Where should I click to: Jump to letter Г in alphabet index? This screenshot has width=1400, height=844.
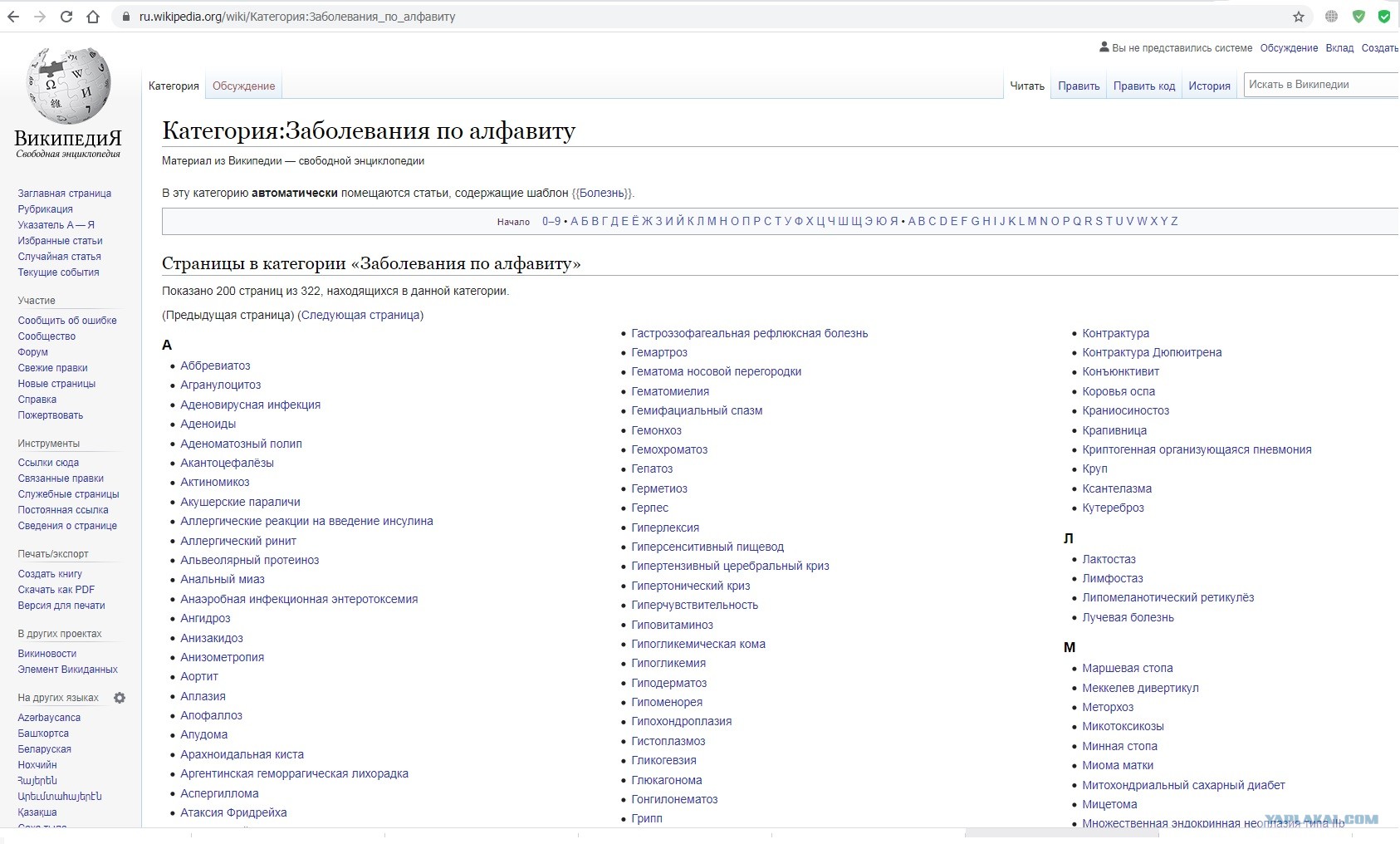605,221
